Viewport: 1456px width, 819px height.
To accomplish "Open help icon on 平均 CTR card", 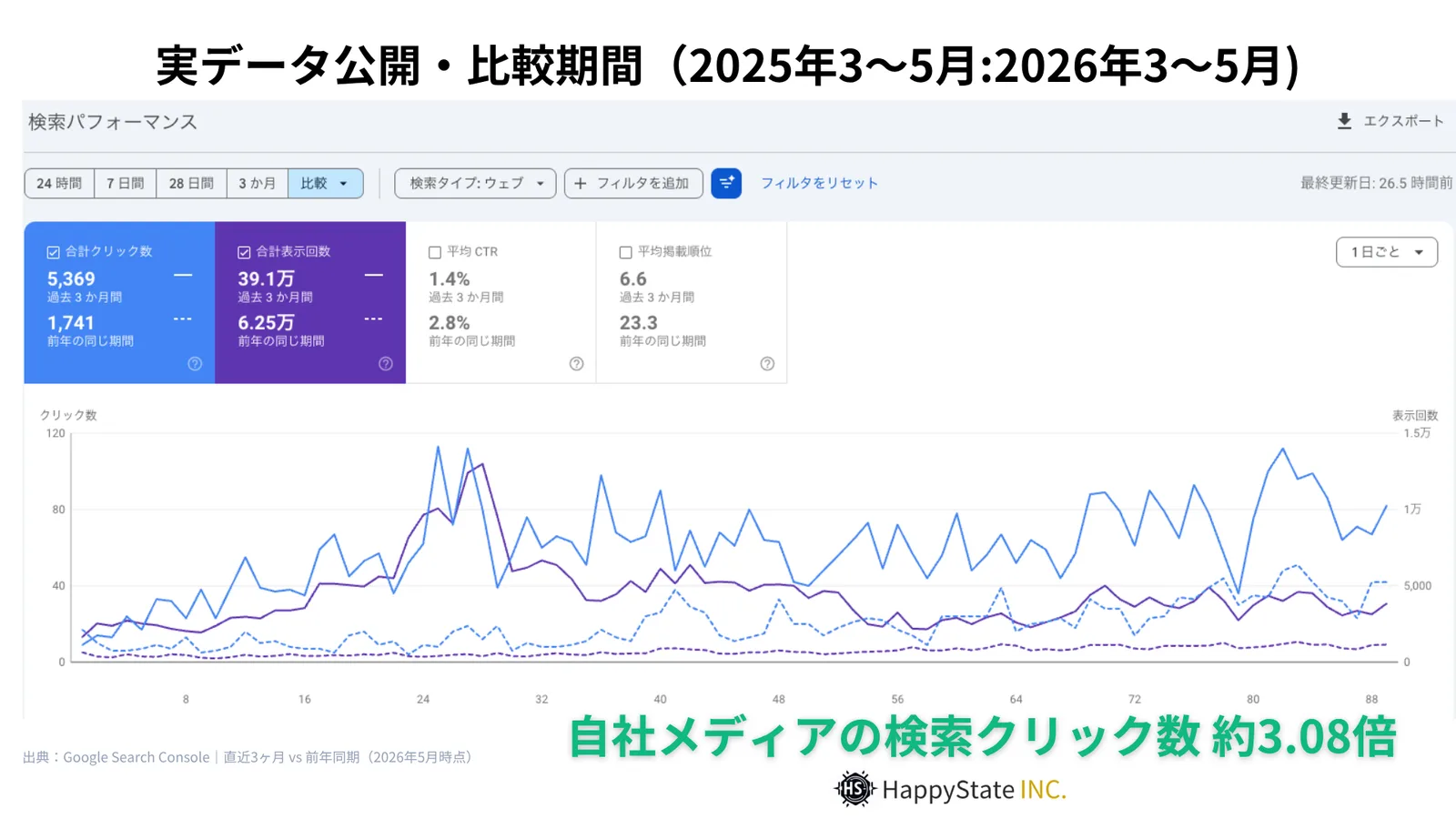I will (x=576, y=363).
